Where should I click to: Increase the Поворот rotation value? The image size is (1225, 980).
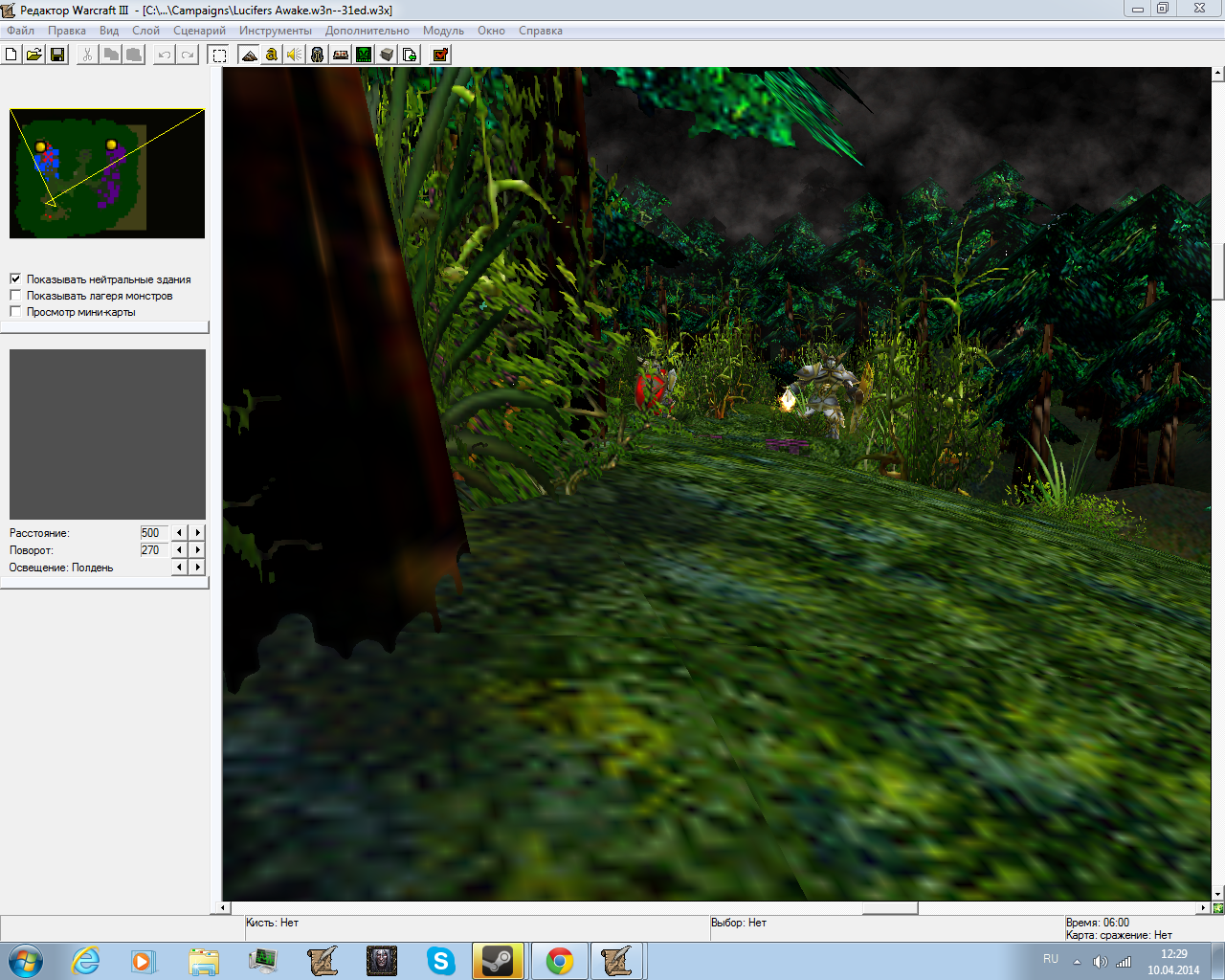(x=197, y=550)
